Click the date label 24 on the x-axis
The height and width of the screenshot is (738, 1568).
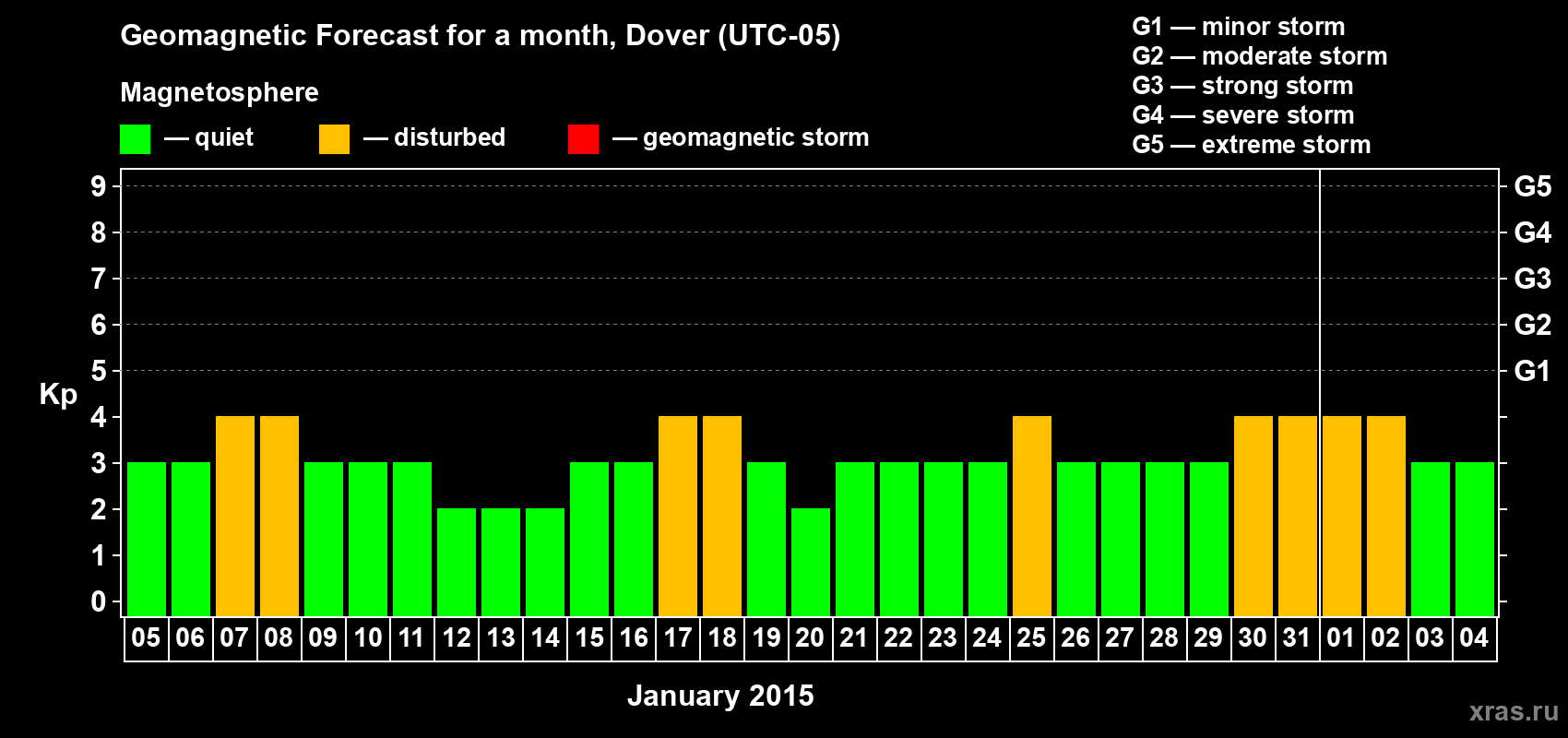pos(987,637)
